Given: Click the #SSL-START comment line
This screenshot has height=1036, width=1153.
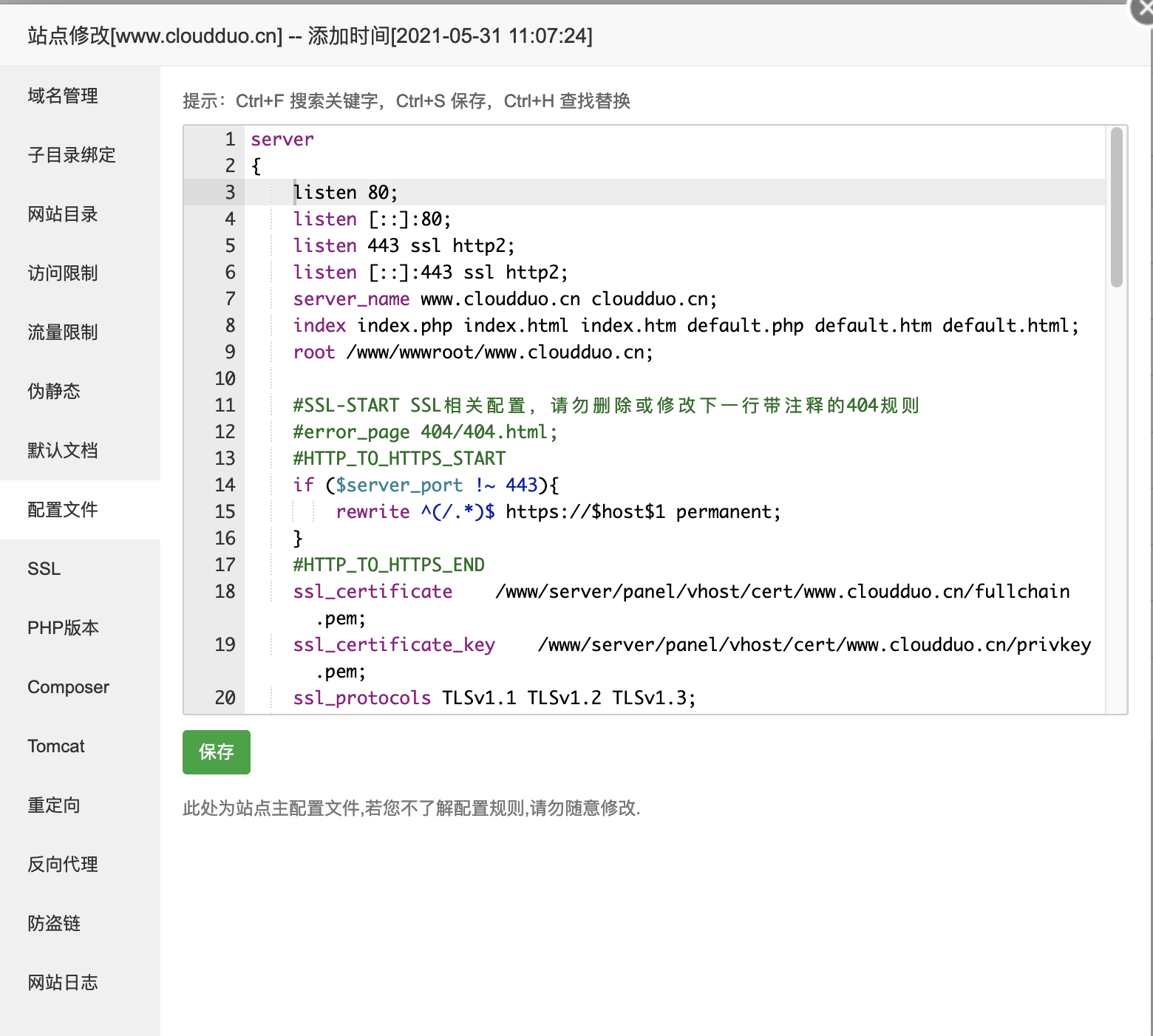Looking at the screenshot, I should pos(606,405).
